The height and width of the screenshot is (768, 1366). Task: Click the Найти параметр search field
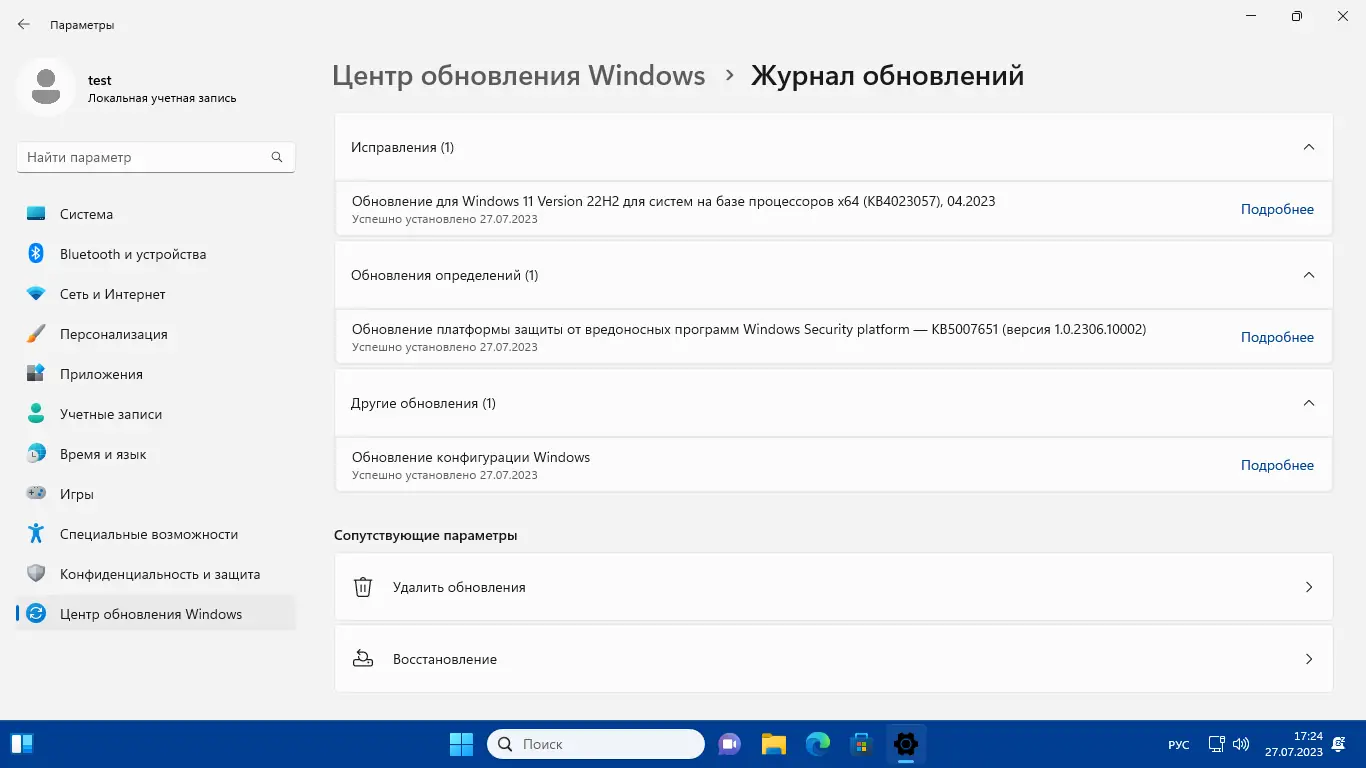(x=155, y=157)
